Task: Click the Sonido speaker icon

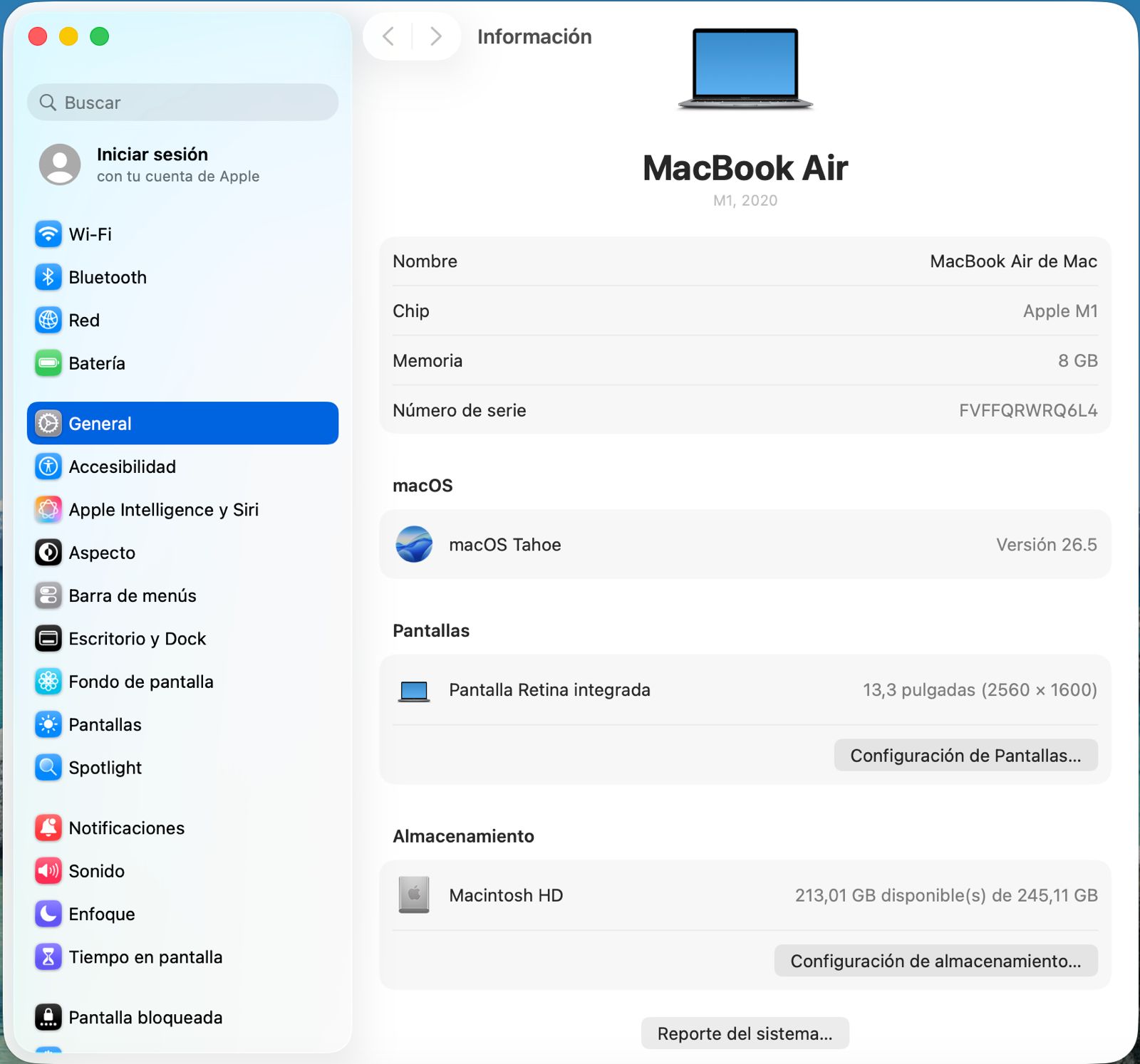Action: point(48,871)
